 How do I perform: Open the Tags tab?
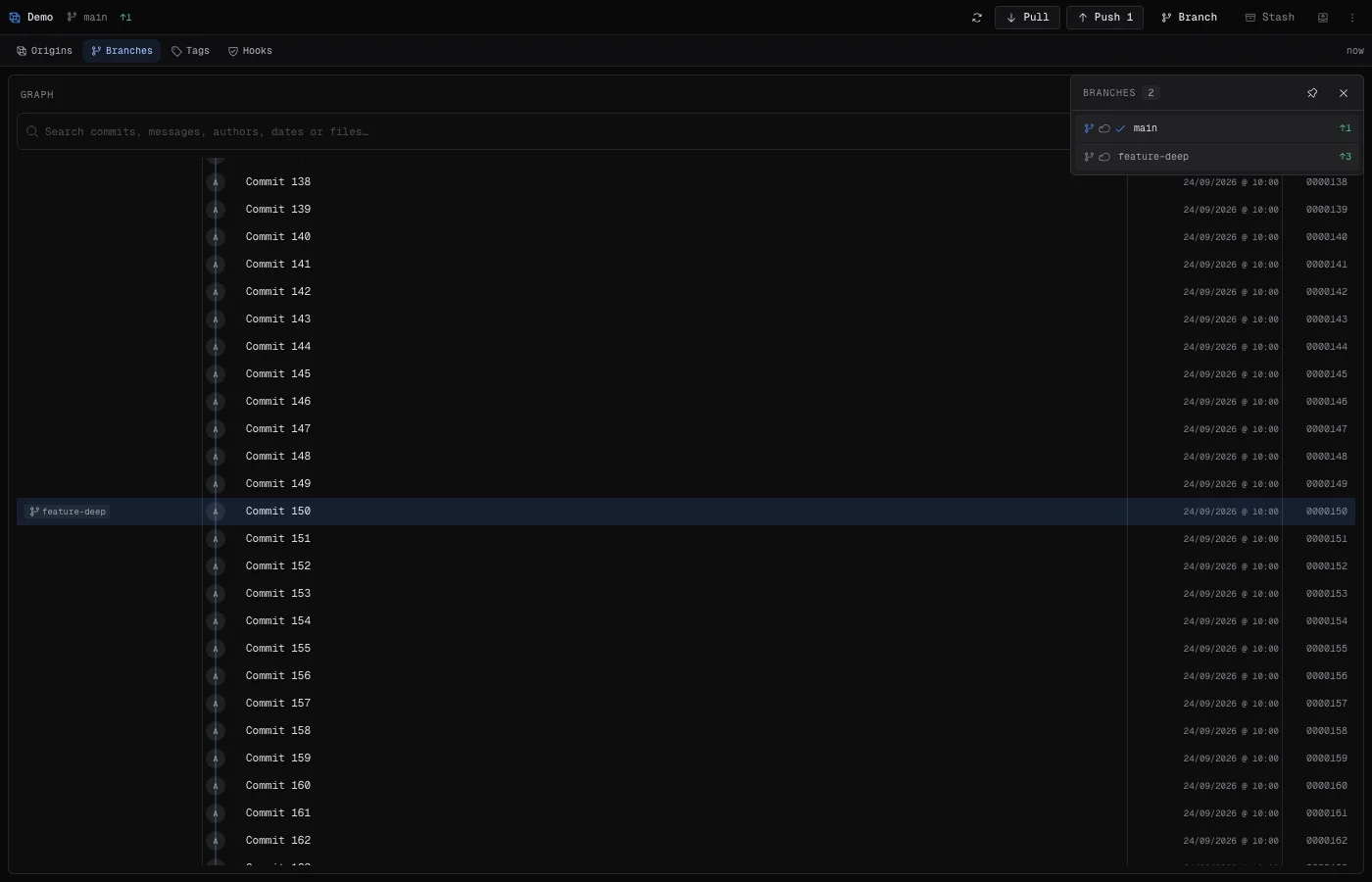click(190, 51)
